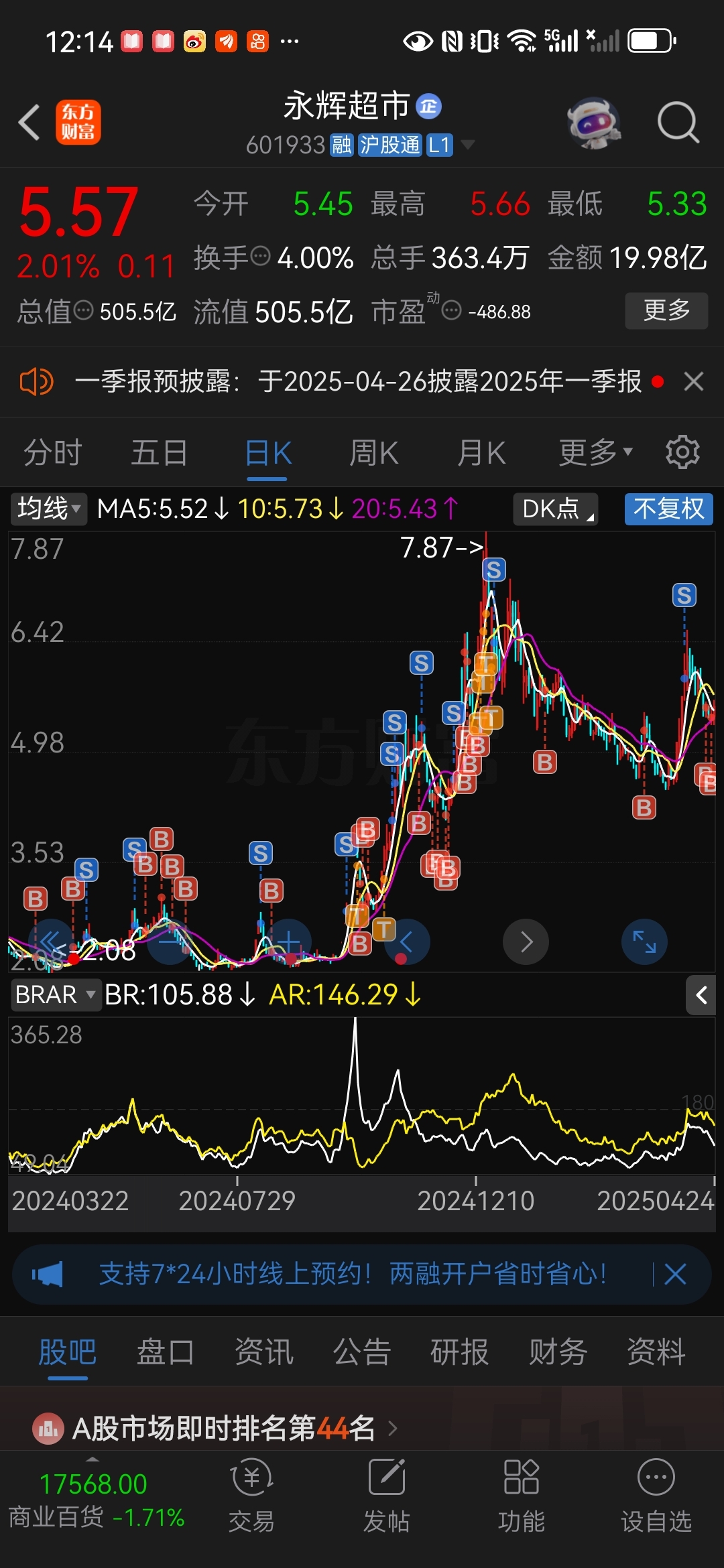Tap the speaker announcement icon

click(37, 382)
